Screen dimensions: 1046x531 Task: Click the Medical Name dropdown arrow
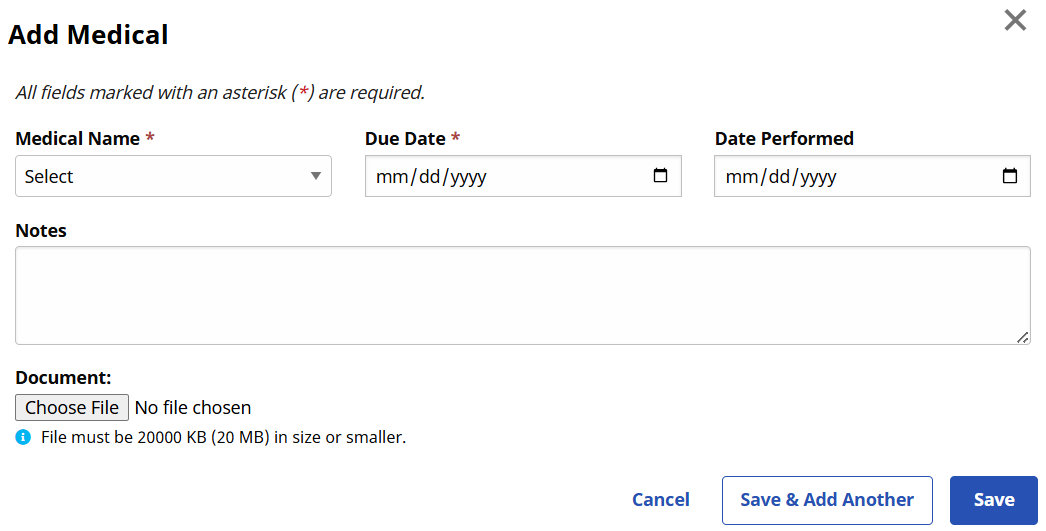[316, 176]
